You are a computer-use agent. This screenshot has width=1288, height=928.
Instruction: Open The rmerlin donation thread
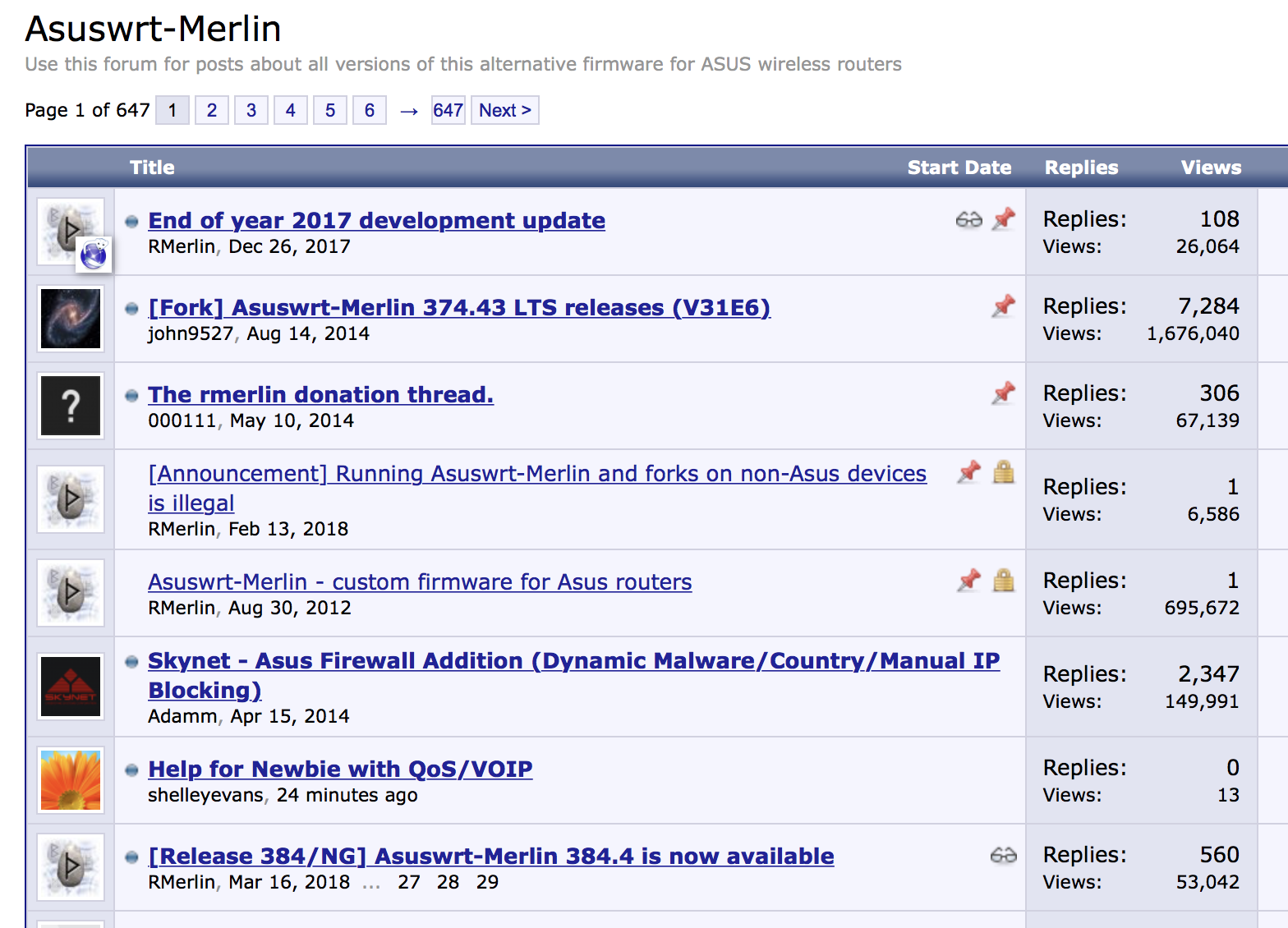pos(321,394)
